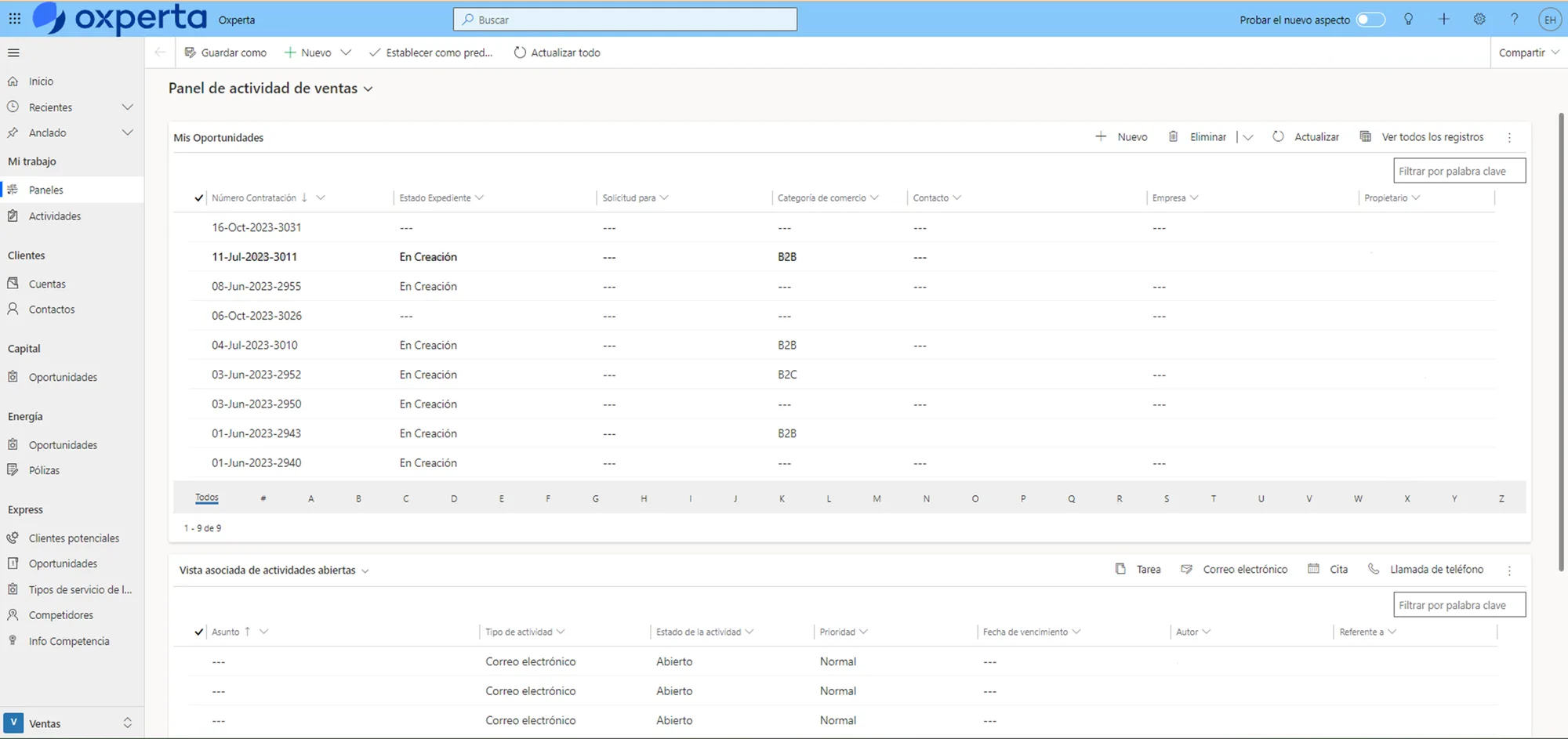
Task: Click Actualizar in Mis Oportunidades toolbar
Action: pyautogui.click(x=1305, y=137)
